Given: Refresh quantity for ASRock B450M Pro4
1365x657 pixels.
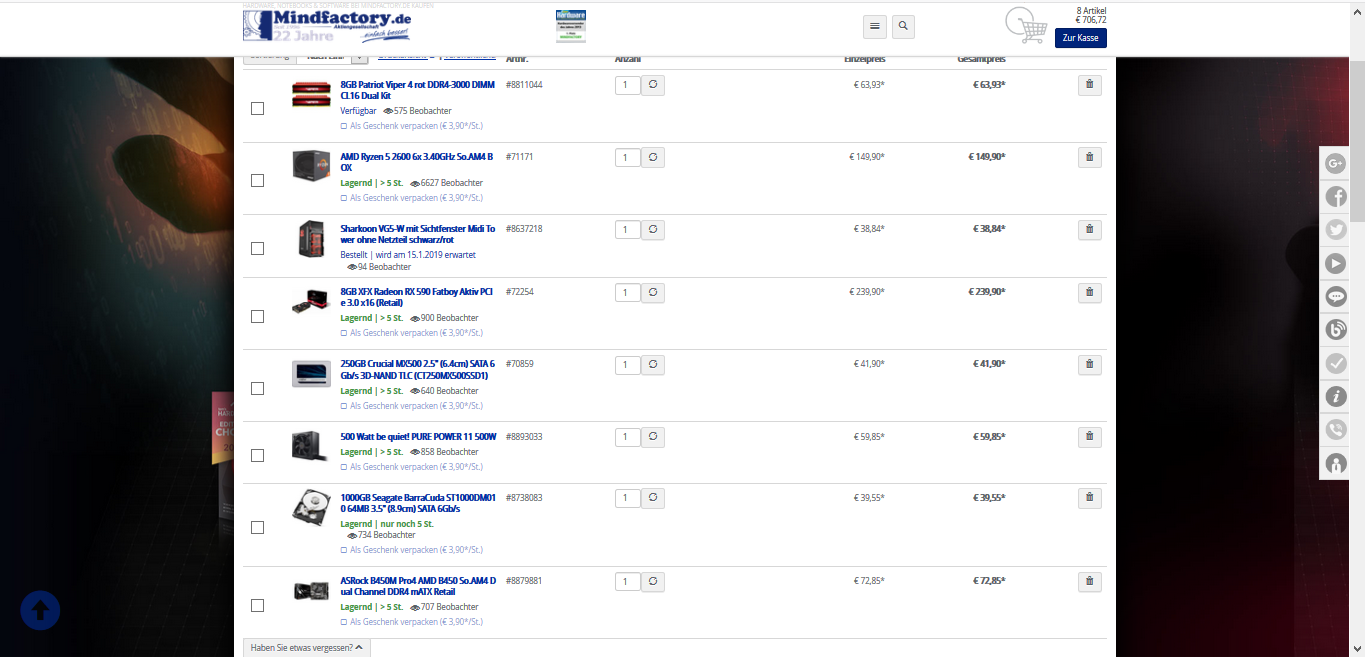Looking at the screenshot, I should click(x=653, y=582).
